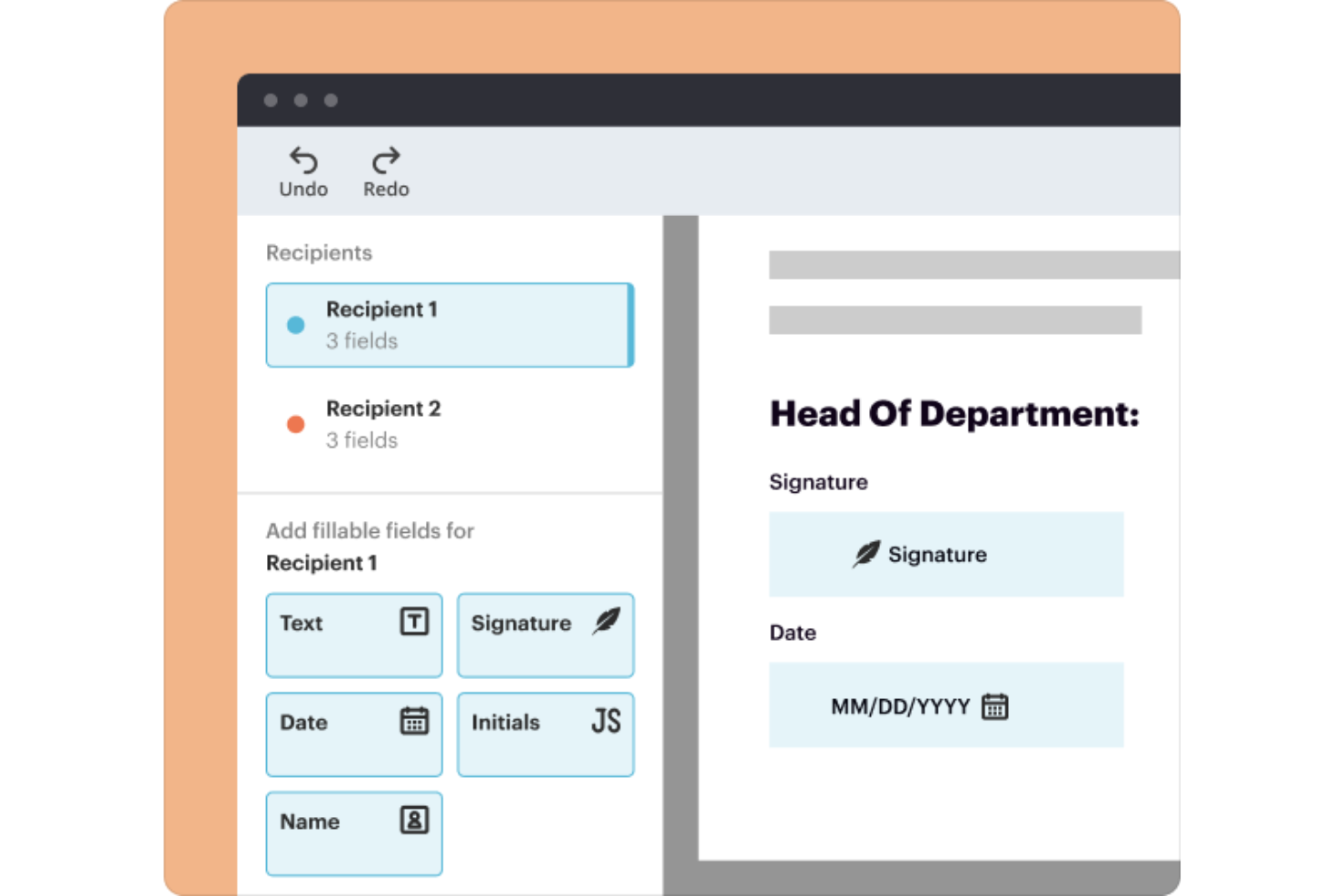Click the JS icon on the Initials field button

pyautogui.click(x=605, y=722)
